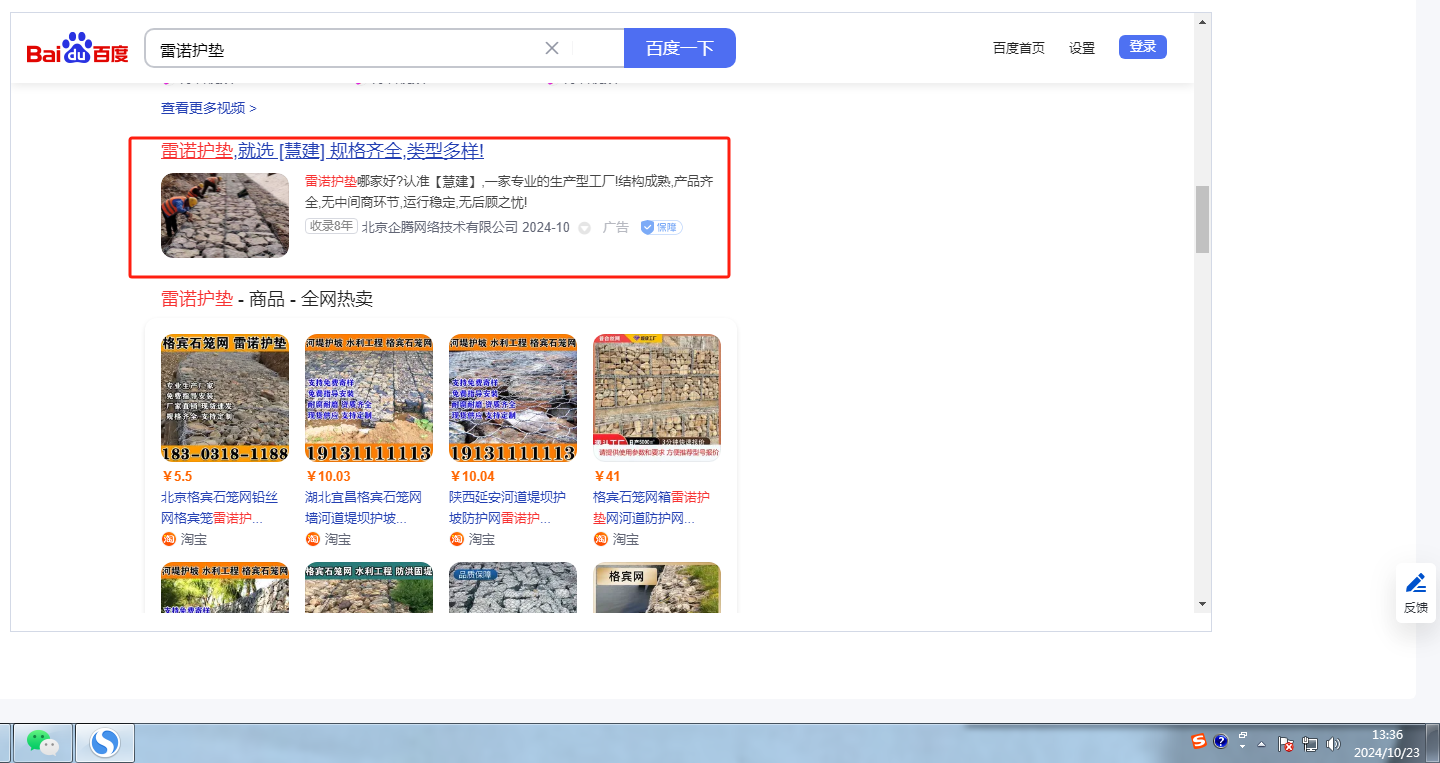This screenshot has width=1440, height=763.
Task: Open the second-row thumbnail tagged 品质保障
Action: pyautogui.click(x=513, y=587)
